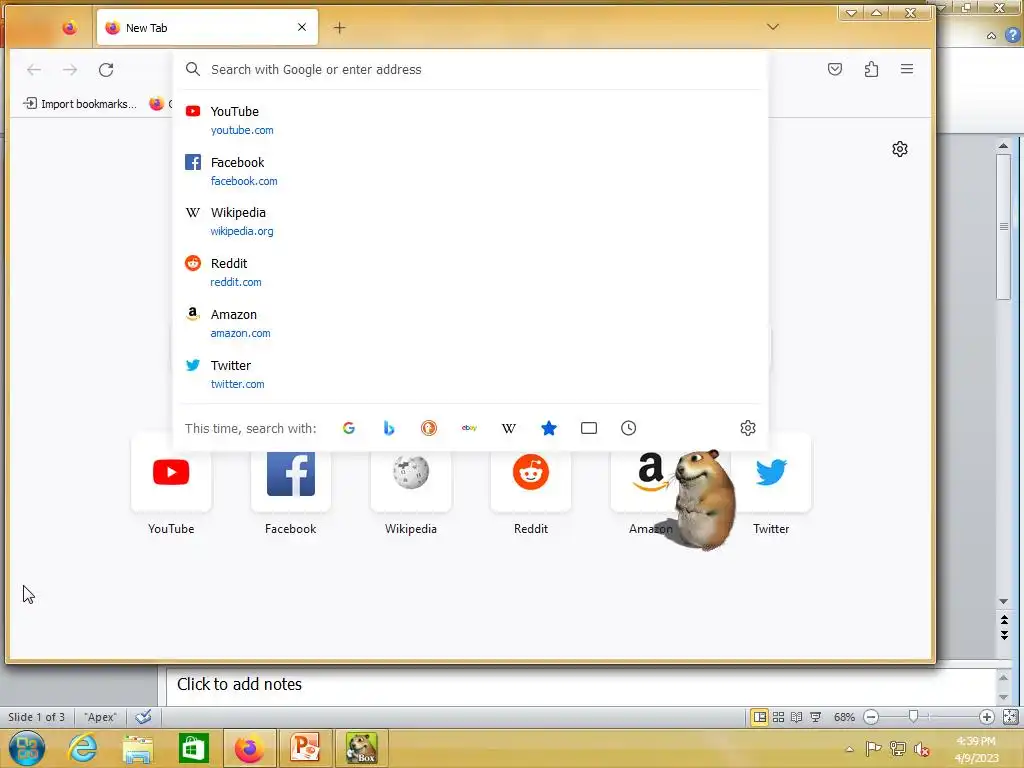Search bookmarks using the star icon
1024x768 pixels.
click(x=549, y=428)
